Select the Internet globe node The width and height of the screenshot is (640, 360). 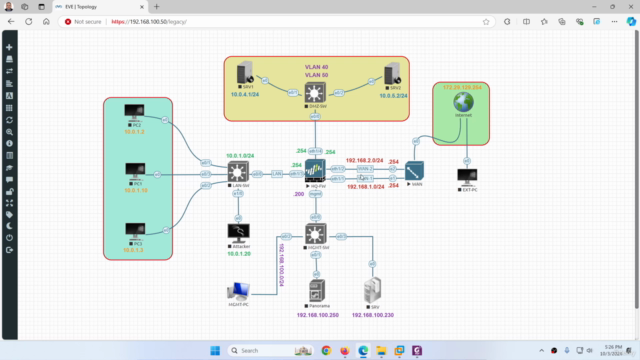tap(463, 102)
